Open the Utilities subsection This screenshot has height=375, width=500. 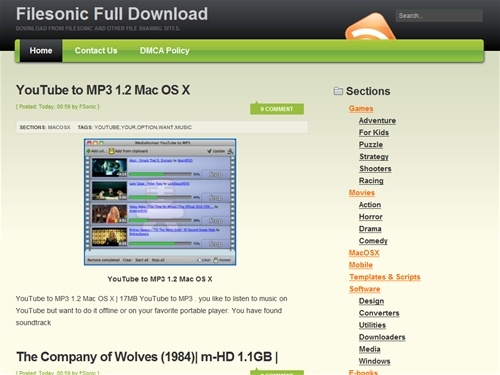(x=372, y=325)
